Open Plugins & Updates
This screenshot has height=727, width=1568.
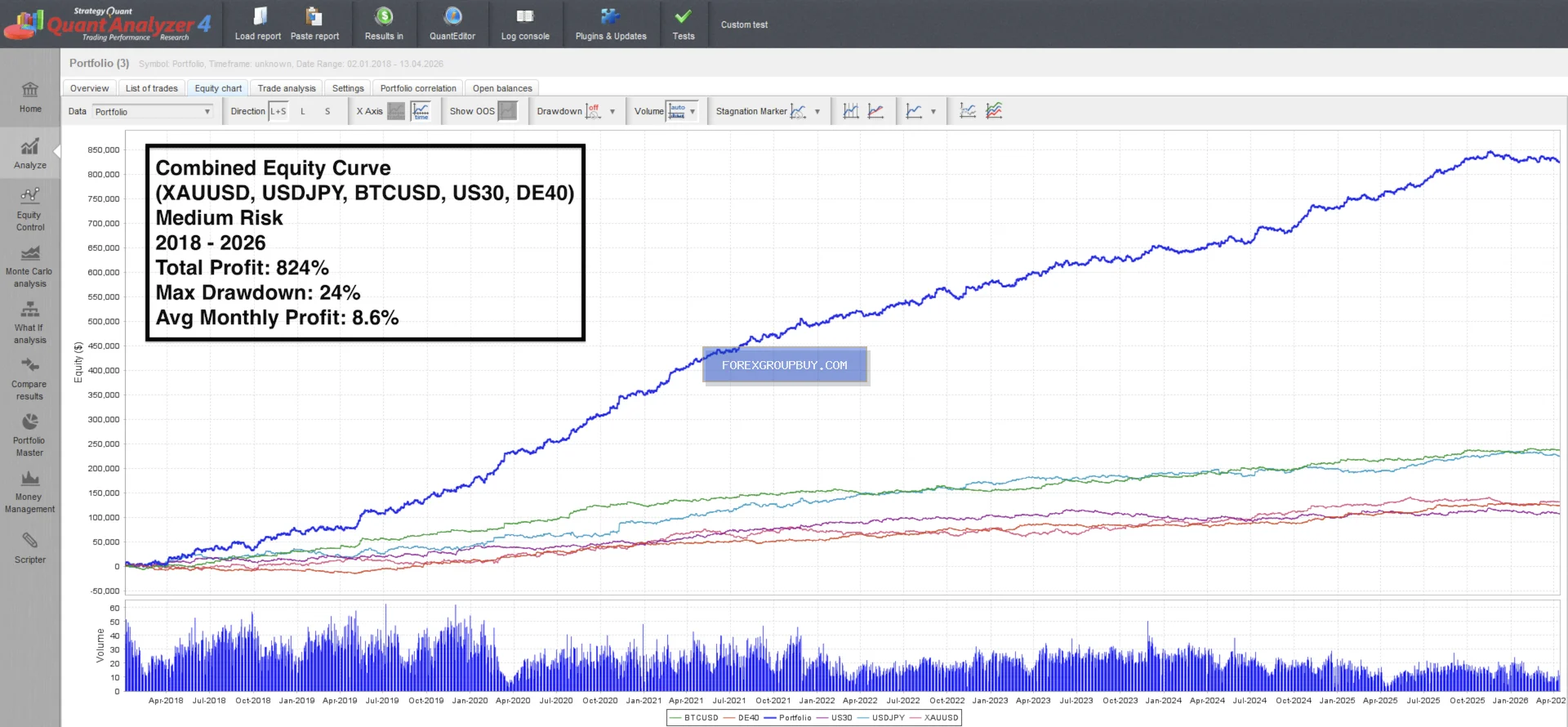[611, 25]
